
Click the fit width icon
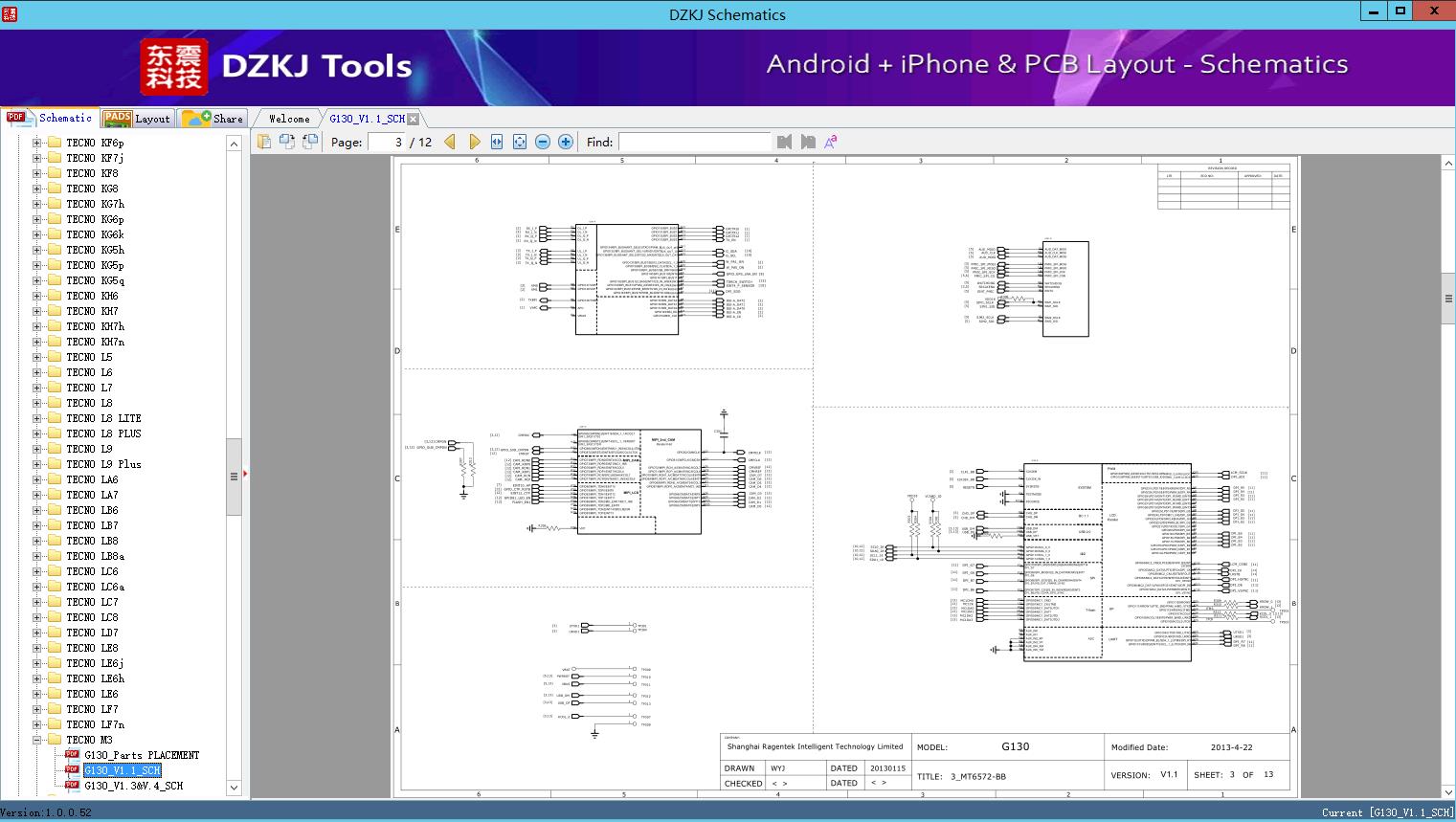[x=497, y=142]
